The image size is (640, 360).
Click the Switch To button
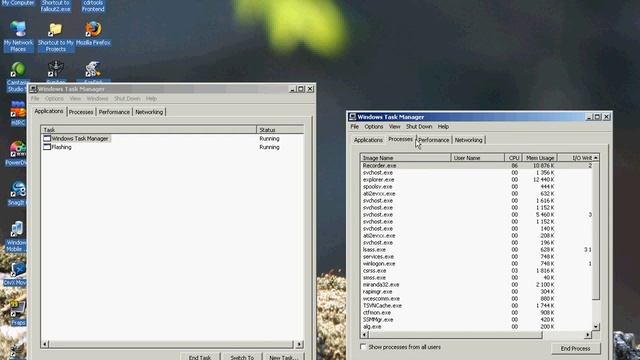242,357
